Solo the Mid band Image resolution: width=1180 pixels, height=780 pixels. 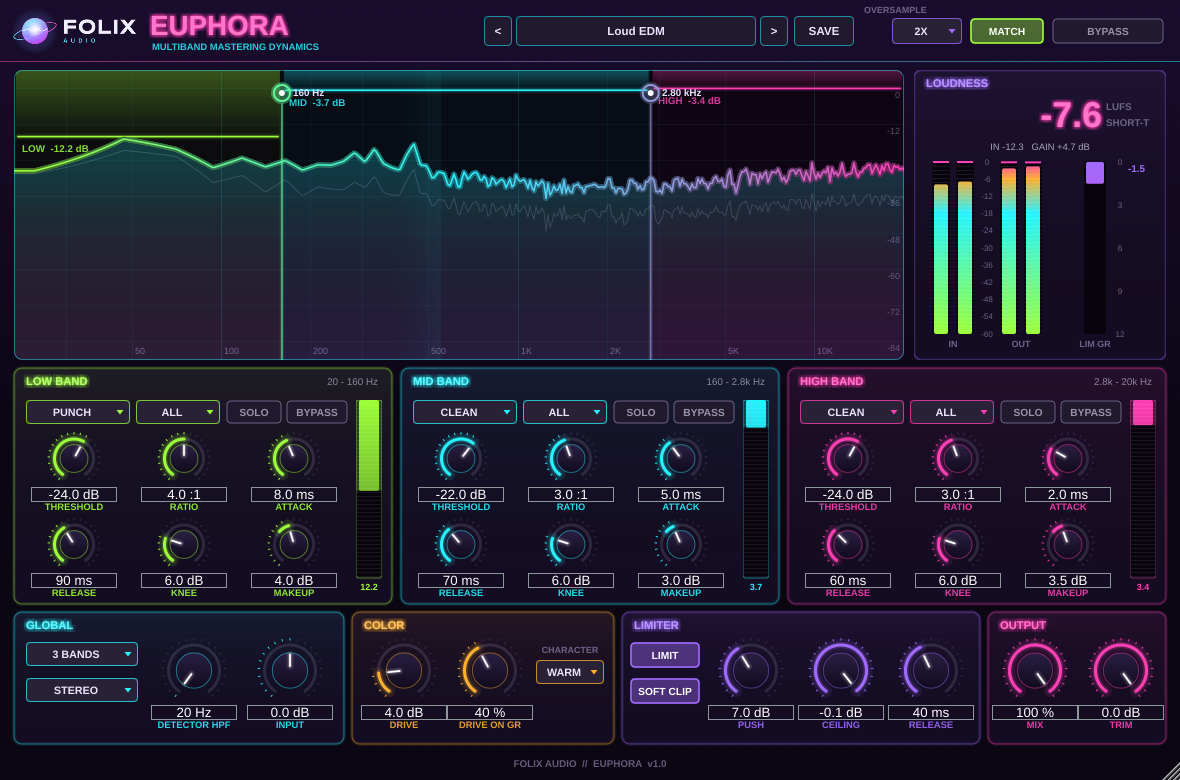click(640, 412)
